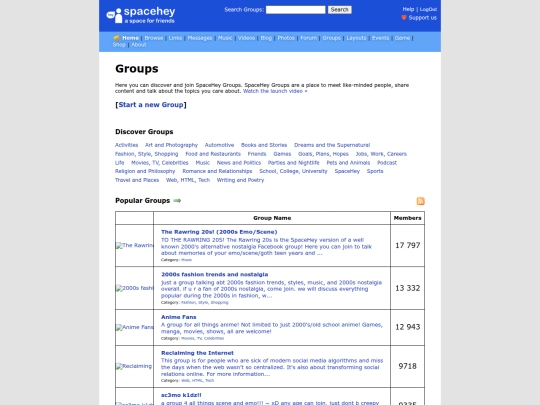Open Reclaiming the Internet group title
Viewport: 540px width, 405px height.
(197, 353)
